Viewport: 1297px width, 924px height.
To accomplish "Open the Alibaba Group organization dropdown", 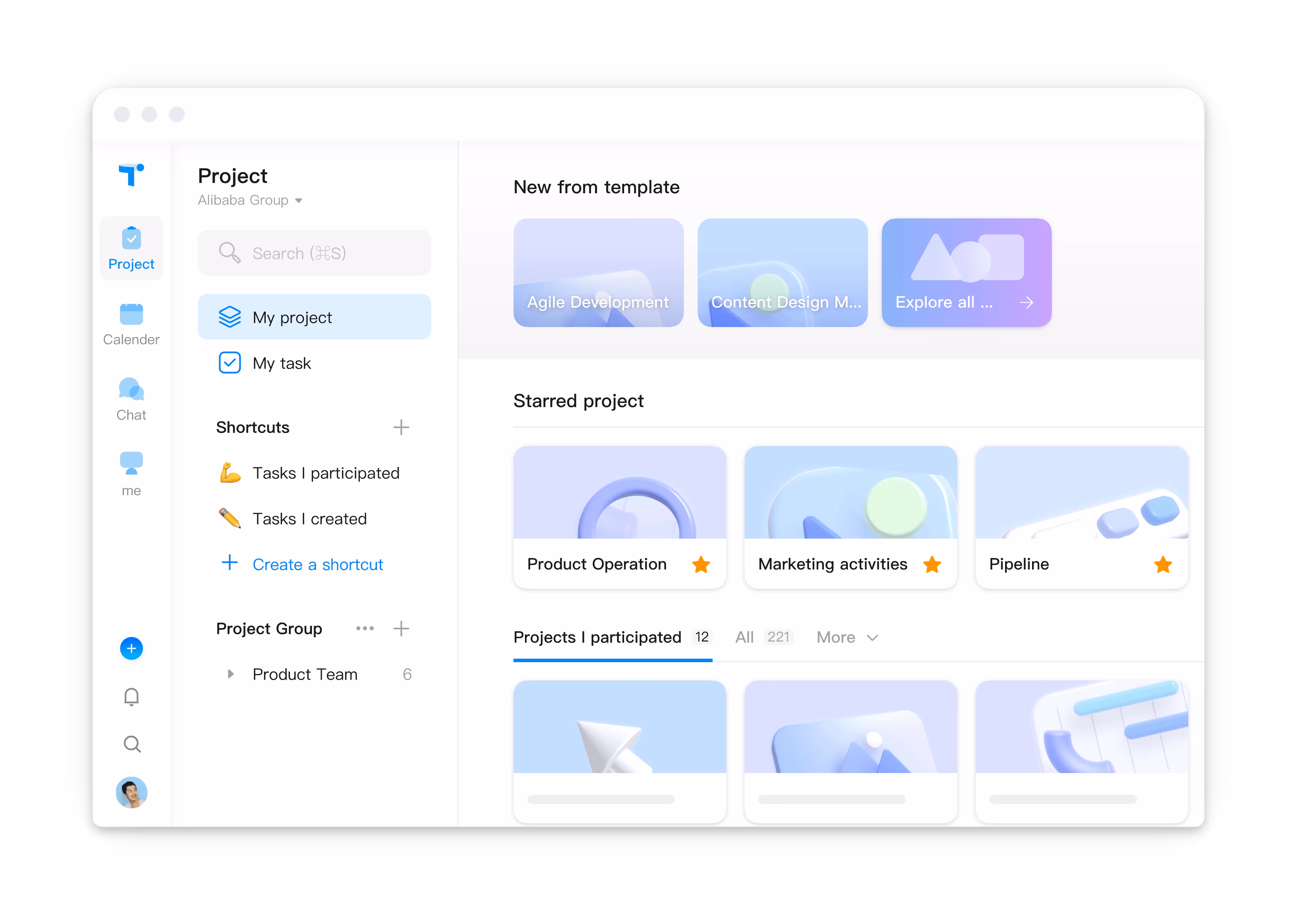I will pyautogui.click(x=250, y=200).
